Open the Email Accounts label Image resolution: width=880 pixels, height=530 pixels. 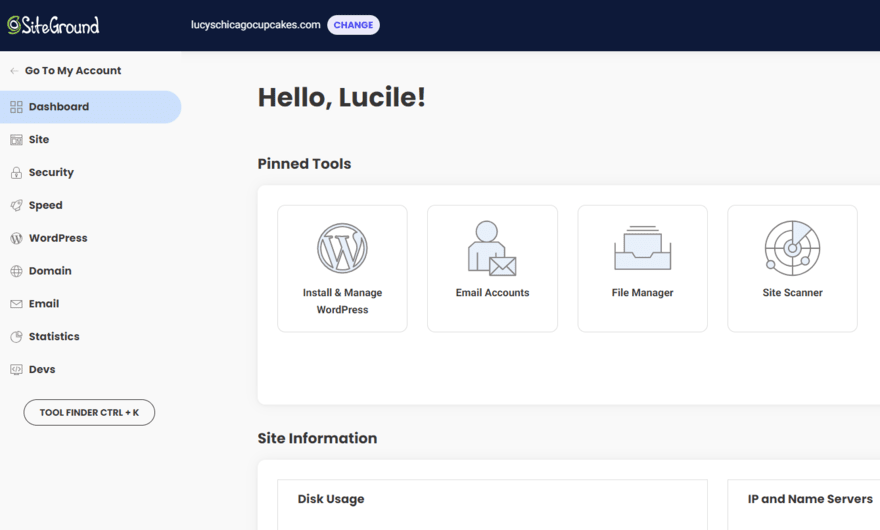point(492,293)
